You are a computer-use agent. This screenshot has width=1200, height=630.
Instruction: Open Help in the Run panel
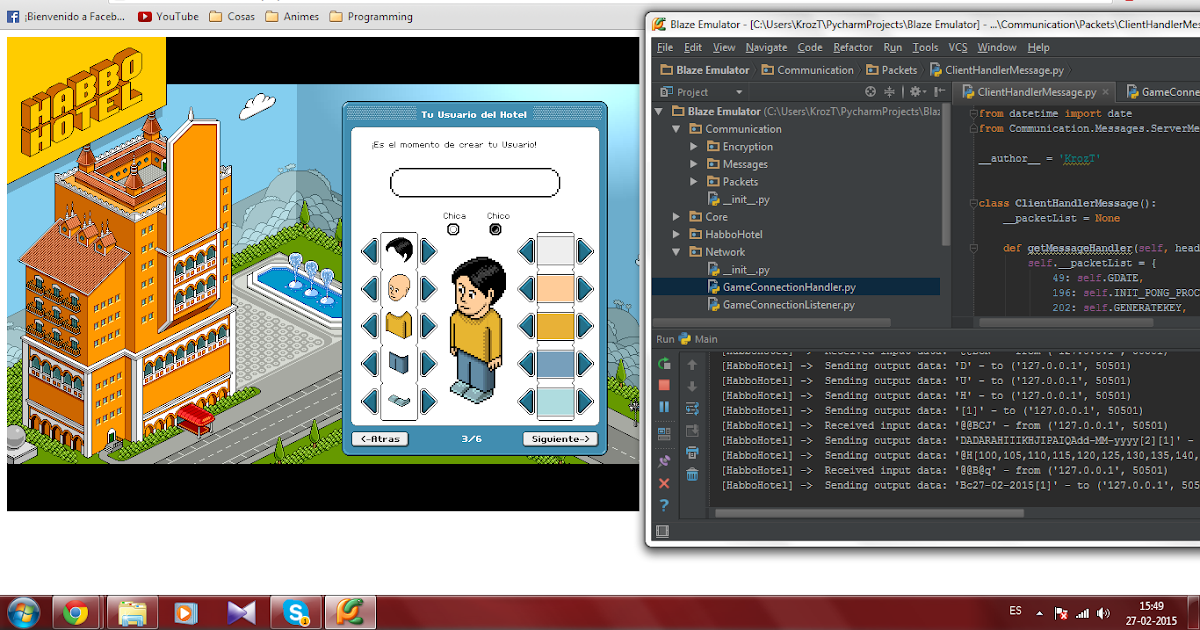coord(663,504)
